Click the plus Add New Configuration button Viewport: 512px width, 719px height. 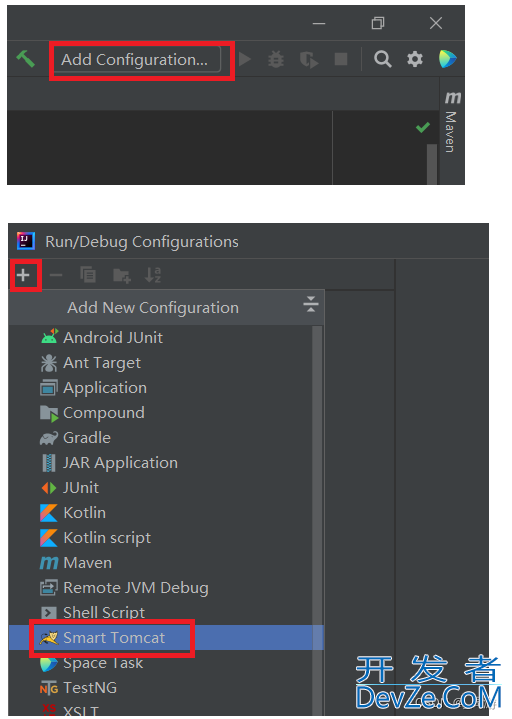pos(23,275)
